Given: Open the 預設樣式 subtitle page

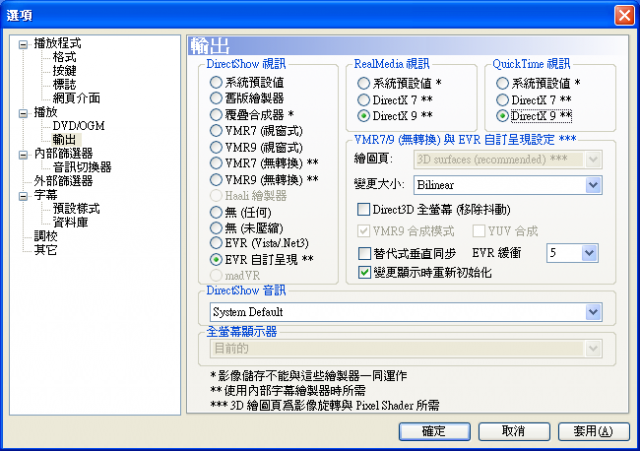Looking at the screenshot, I should pos(76,209).
